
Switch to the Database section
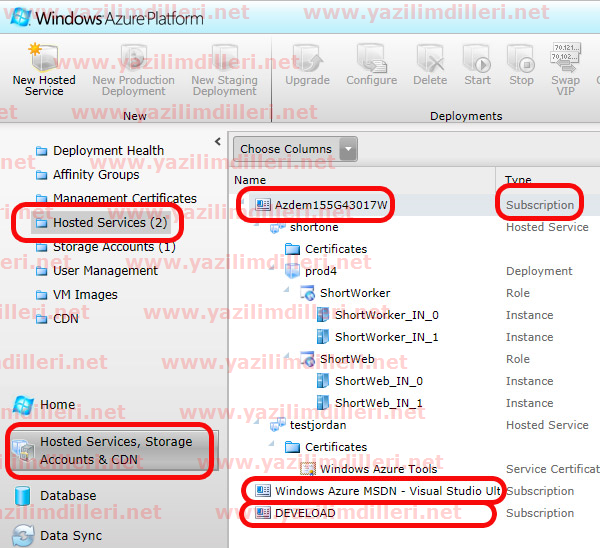68,495
